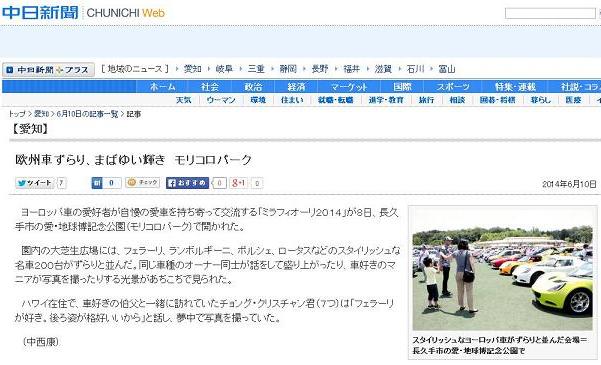Click the 愛知 breadcrumb link
The width and height of the screenshot is (601, 365).
coord(41,114)
